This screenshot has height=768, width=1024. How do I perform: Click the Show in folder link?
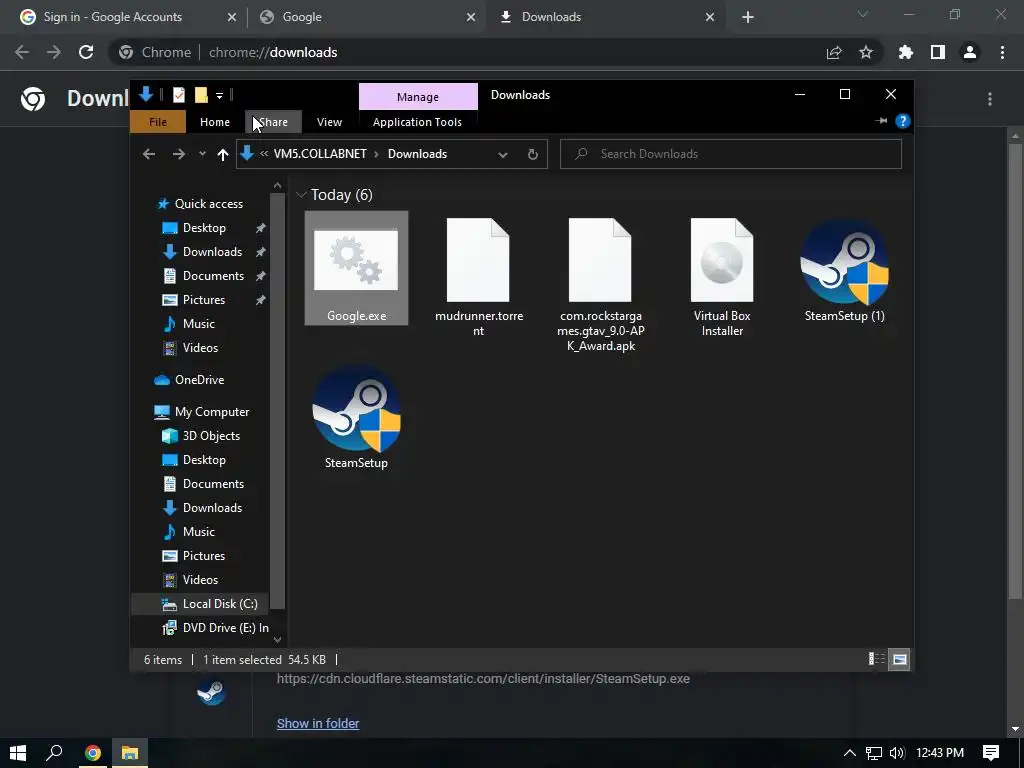318,724
